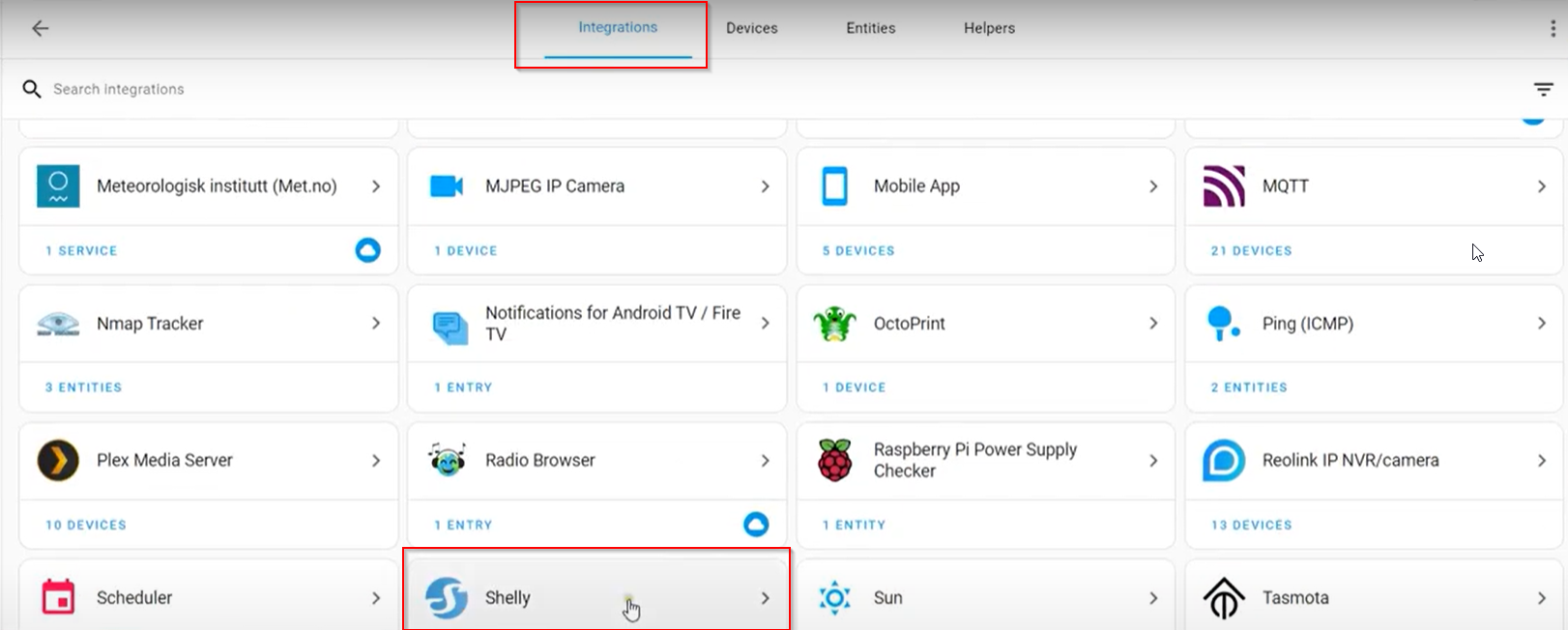Expand the Mobile App chevron
The image size is (1568, 630).
[x=1153, y=186]
